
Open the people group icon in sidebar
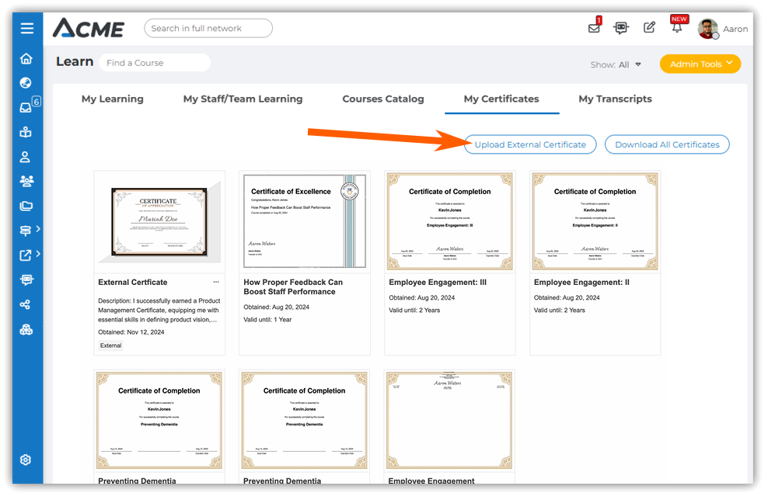click(26, 181)
